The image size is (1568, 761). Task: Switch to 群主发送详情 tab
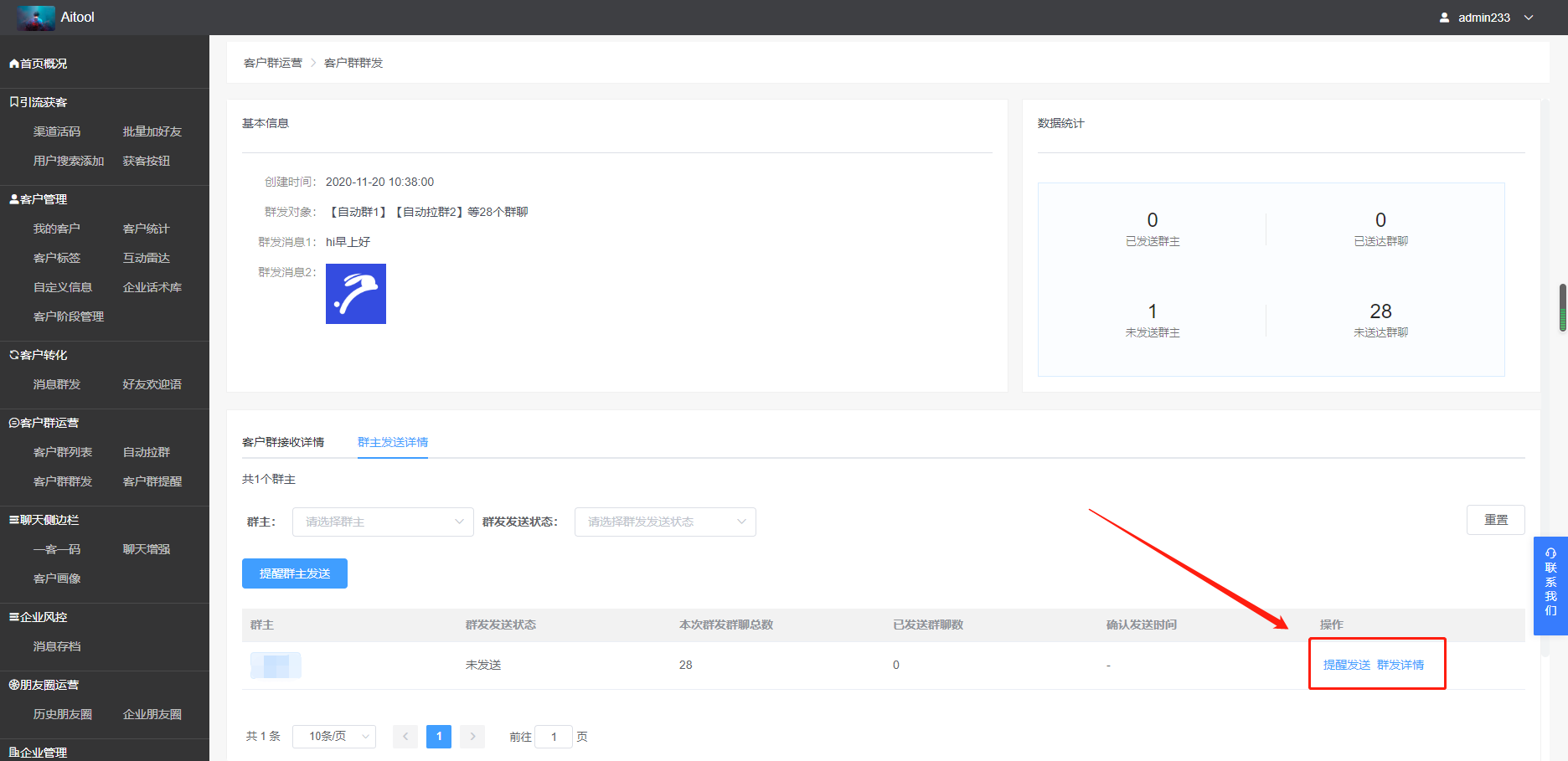393,442
